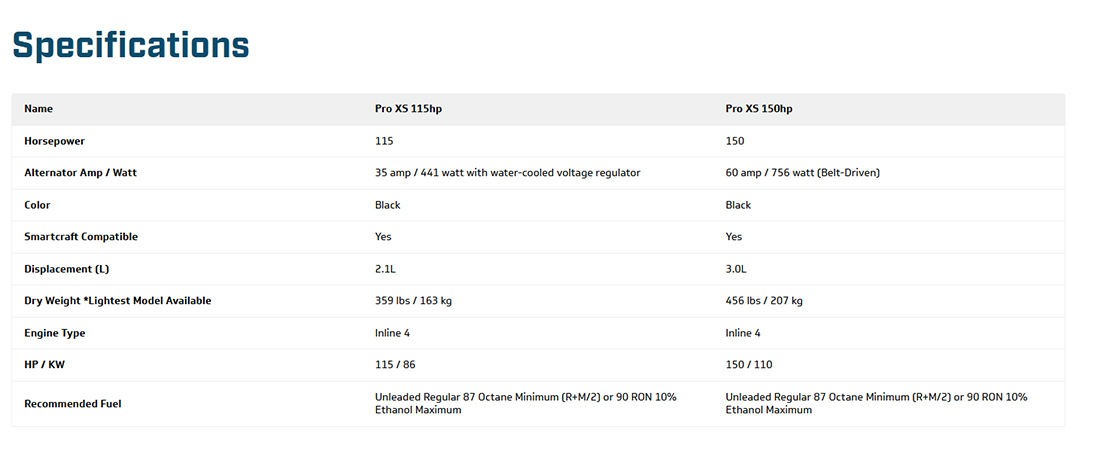The width and height of the screenshot is (1100, 460).
Task: Click the HP / KW row label
Action: pos(46,365)
